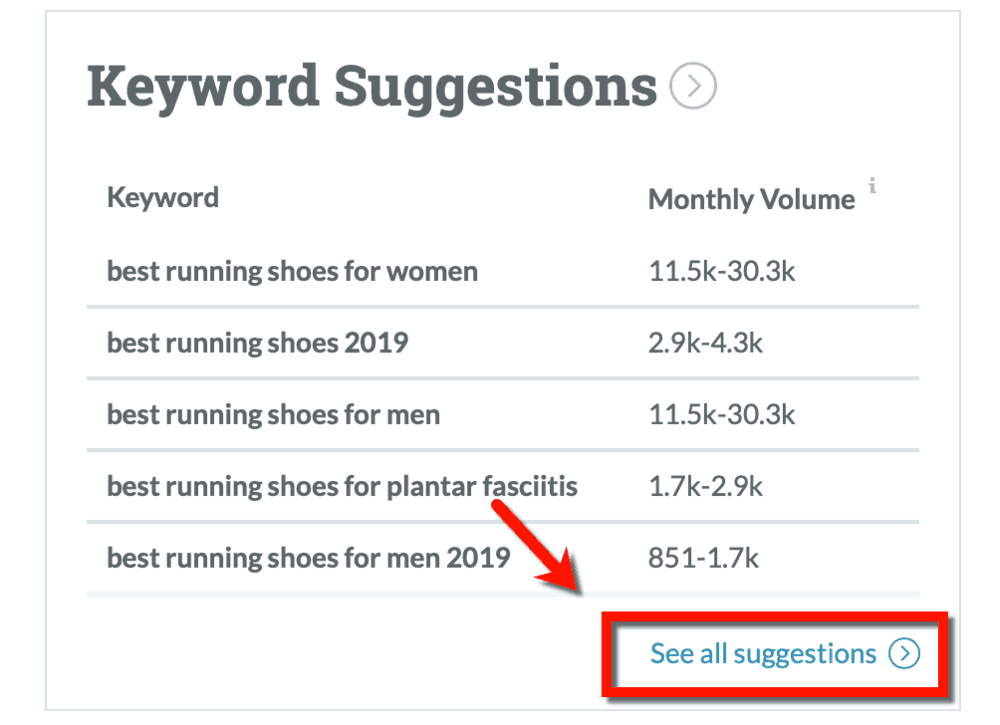This screenshot has width=1000, height=725.
Task: Select keyword best running shoes for women
Action: (x=292, y=271)
